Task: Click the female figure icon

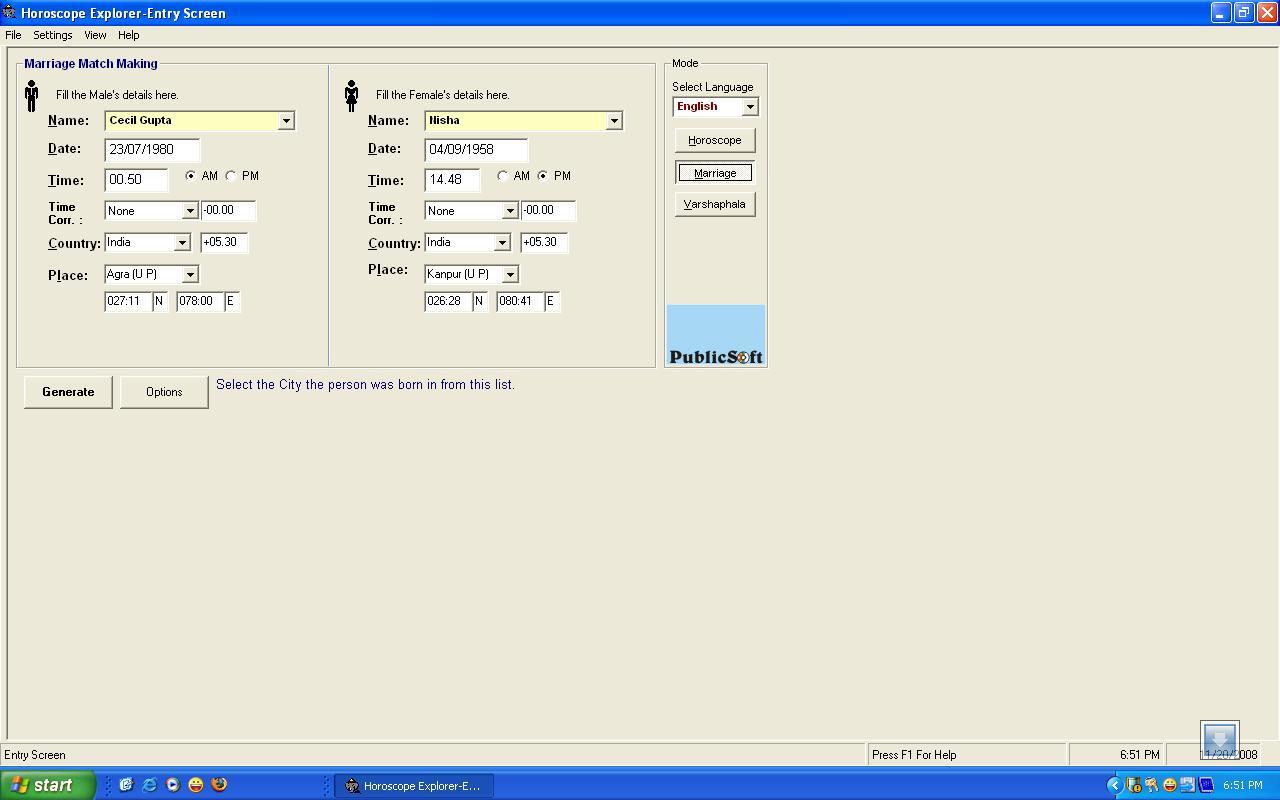Action: point(351,96)
